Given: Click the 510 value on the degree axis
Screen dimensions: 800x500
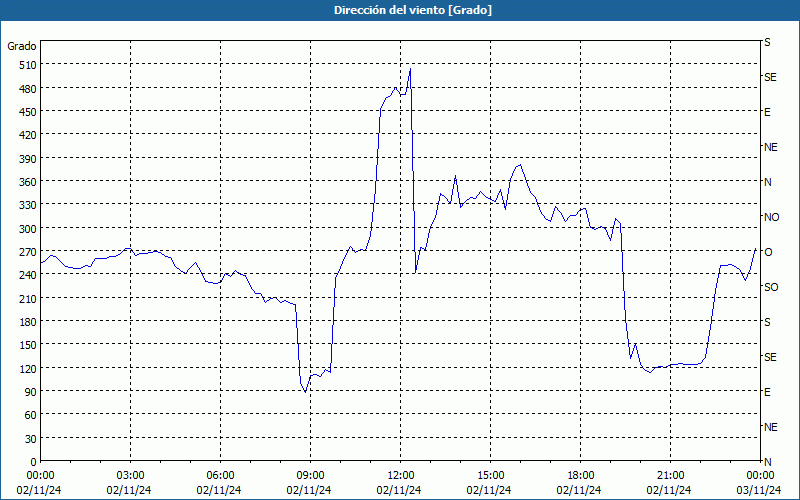Looking at the screenshot, I should pyautogui.click(x=28, y=65).
